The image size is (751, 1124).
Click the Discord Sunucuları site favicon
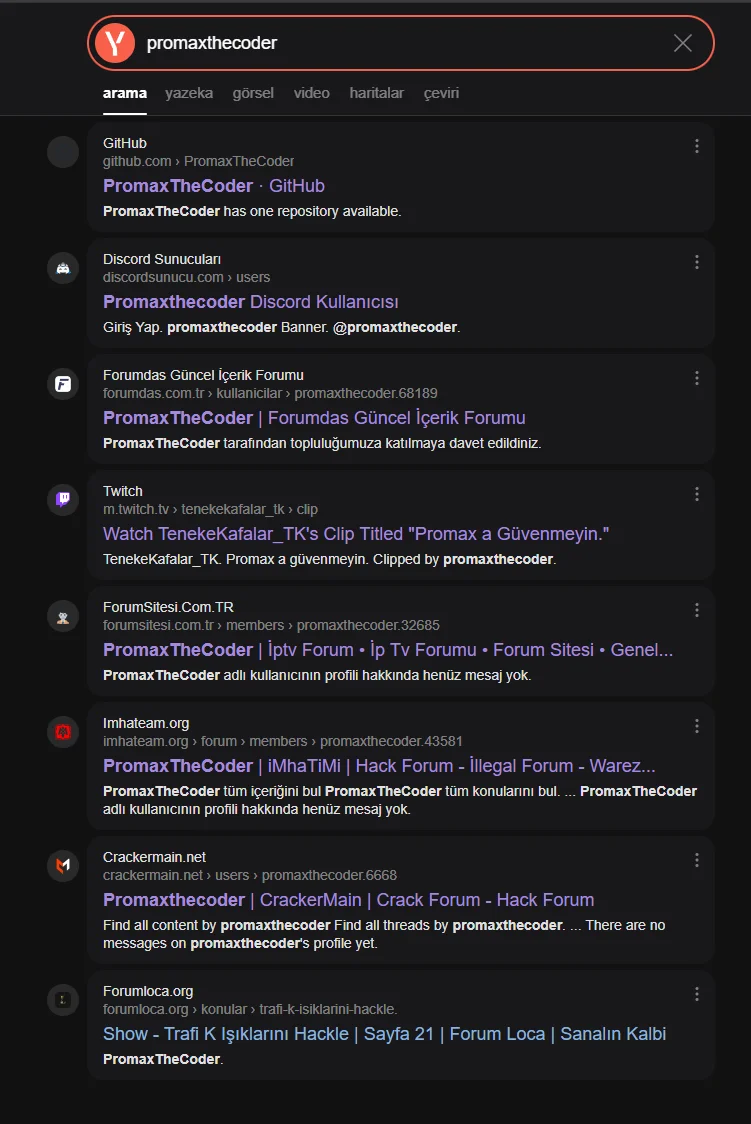tap(63, 268)
